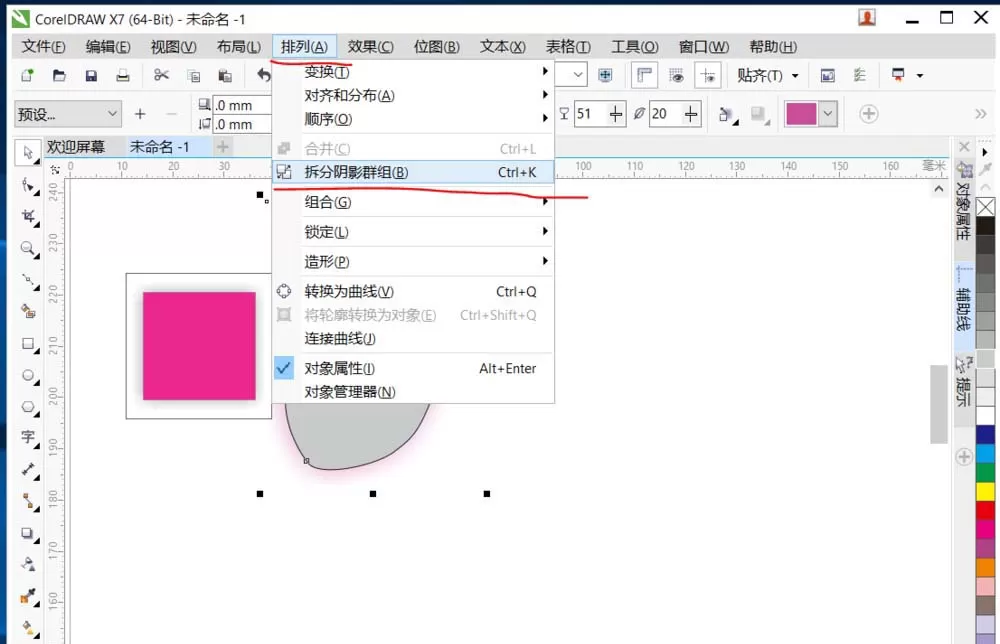Copy selection icon in toolbar
The width and height of the screenshot is (1000, 644).
pos(193,75)
